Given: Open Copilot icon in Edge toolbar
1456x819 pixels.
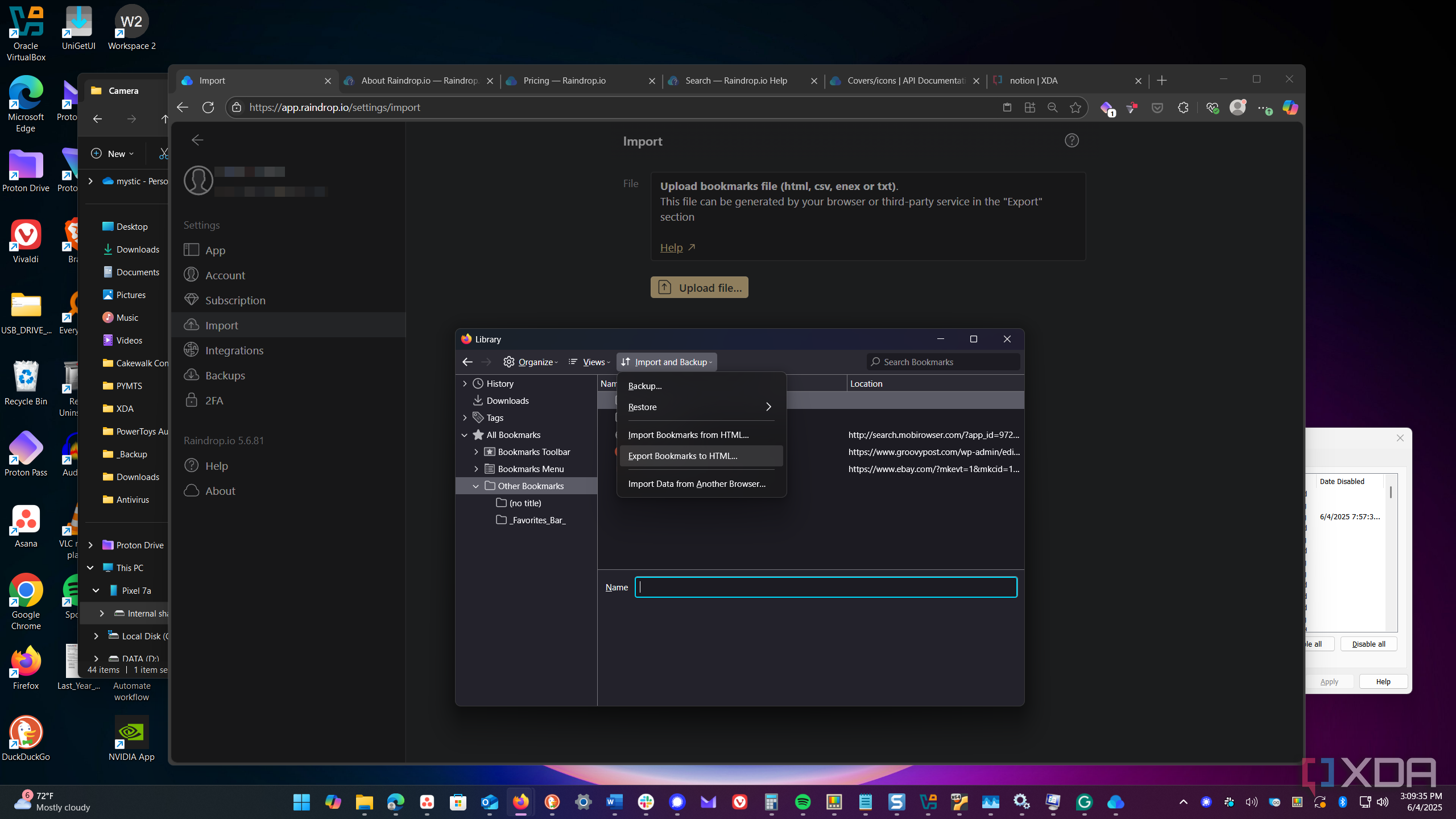Looking at the screenshot, I should coord(1290,107).
